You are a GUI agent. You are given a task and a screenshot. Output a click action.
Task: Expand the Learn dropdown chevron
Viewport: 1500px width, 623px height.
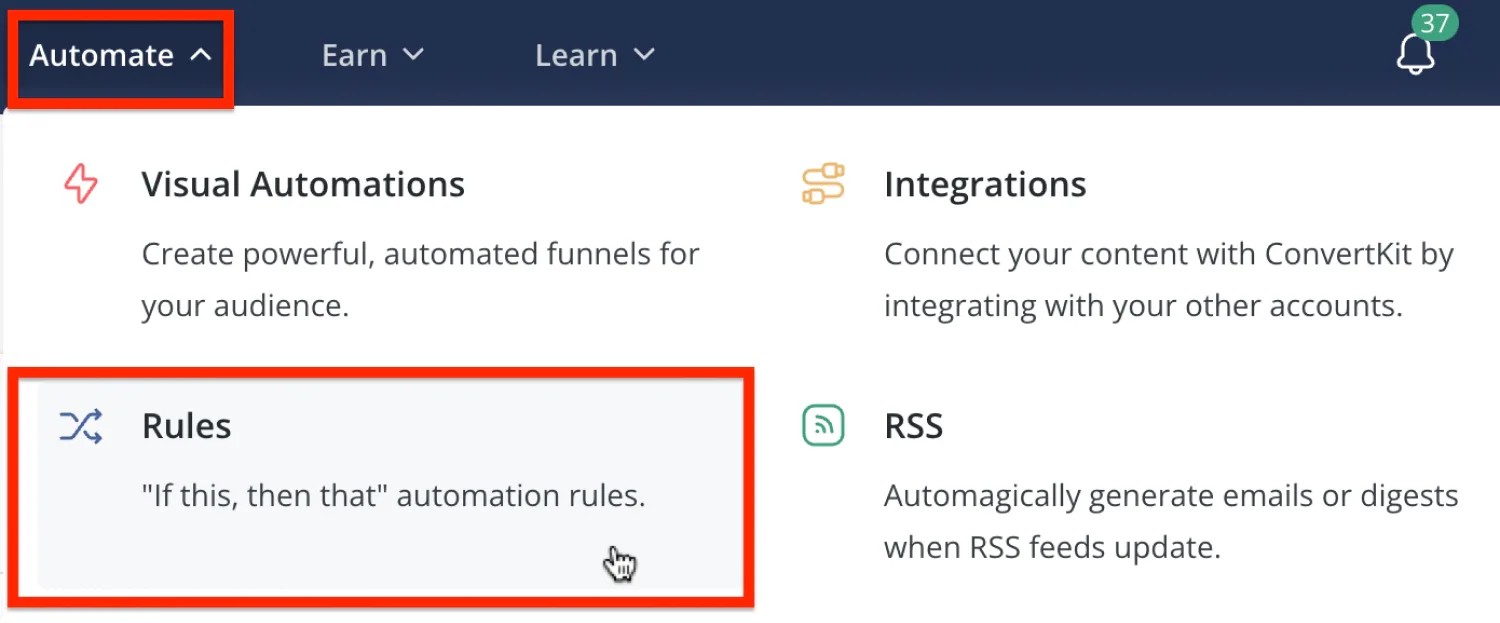(644, 55)
